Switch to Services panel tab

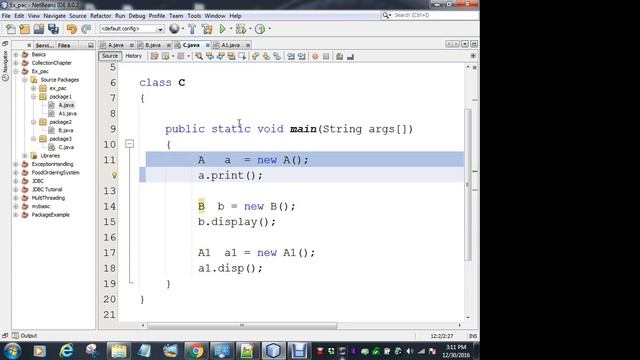45,45
